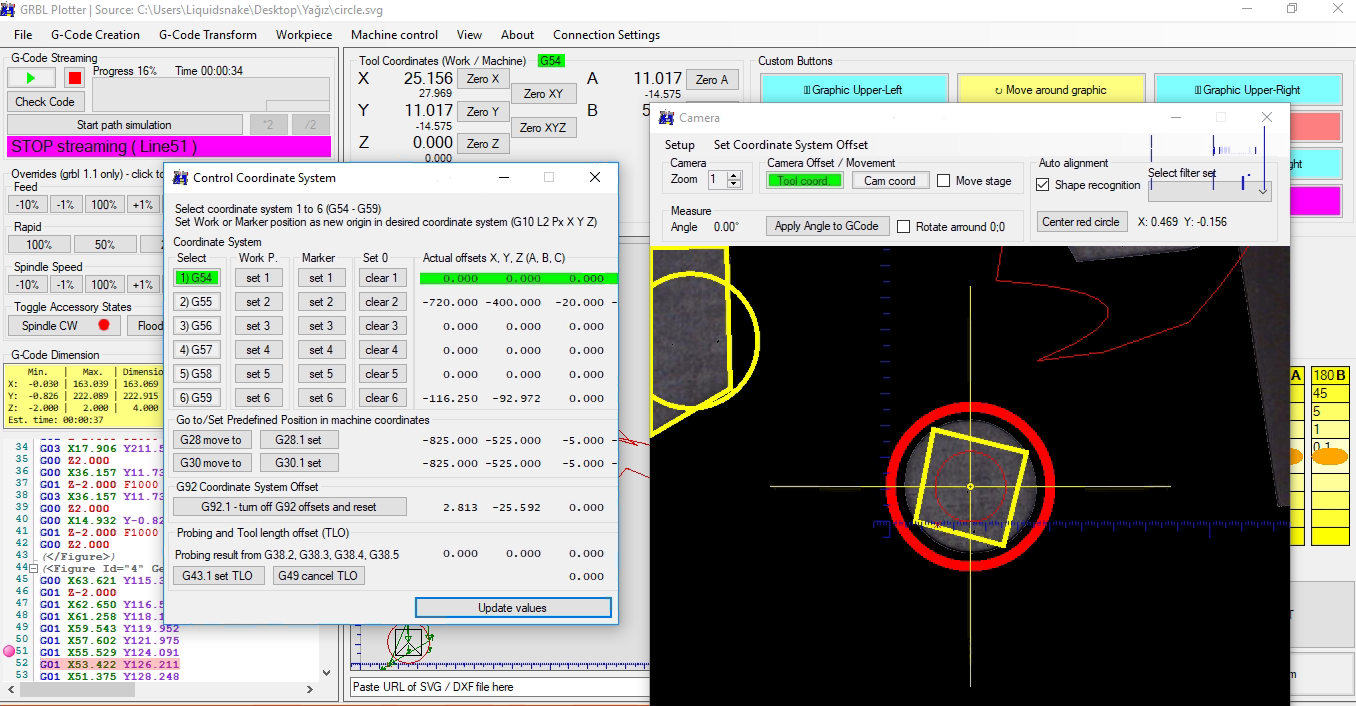
Task: Open the Machine control menu
Action: click(394, 35)
